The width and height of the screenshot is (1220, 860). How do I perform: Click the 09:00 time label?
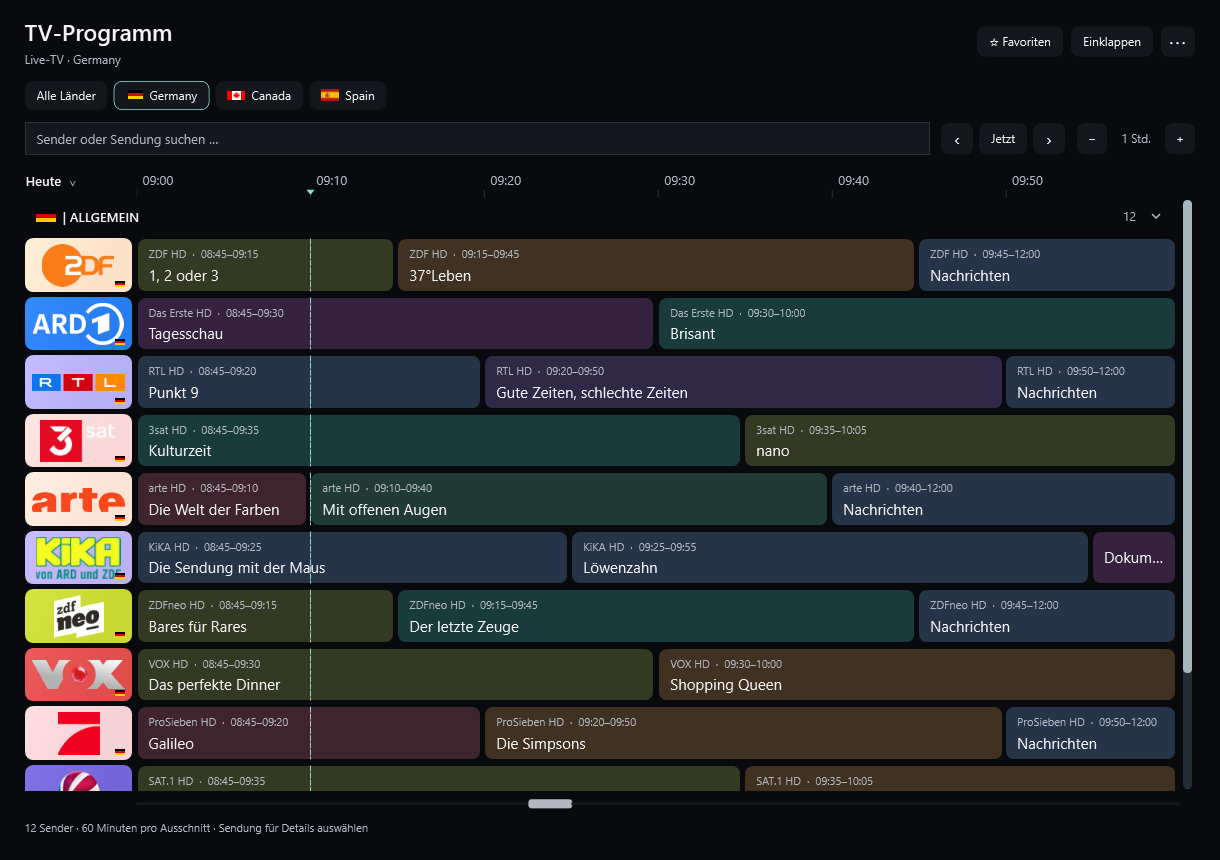pyautogui.click(x=158, y=181)
